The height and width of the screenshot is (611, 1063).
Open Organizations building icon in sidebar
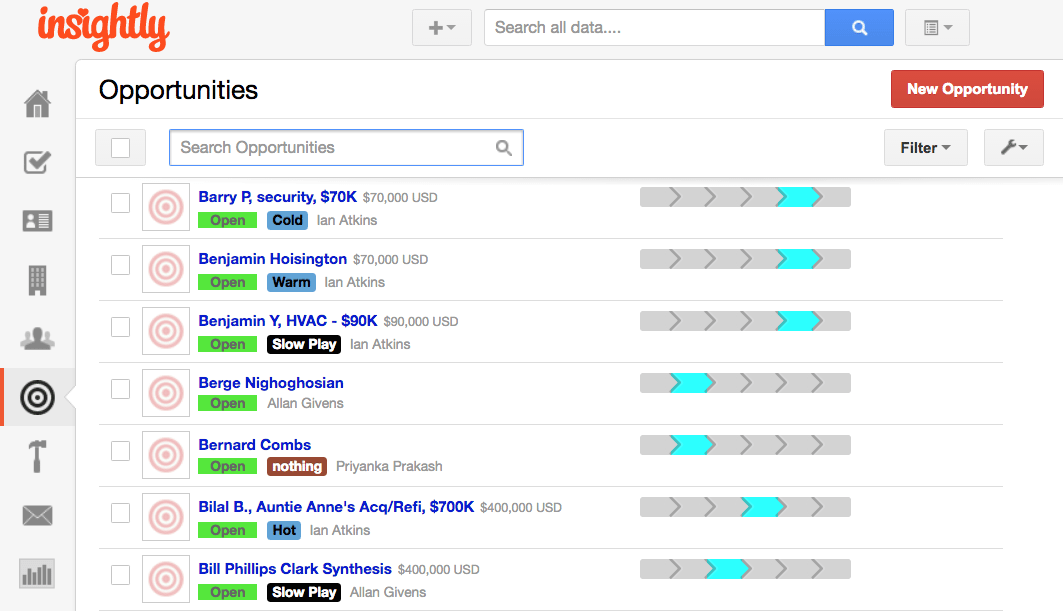pos(37,280)
